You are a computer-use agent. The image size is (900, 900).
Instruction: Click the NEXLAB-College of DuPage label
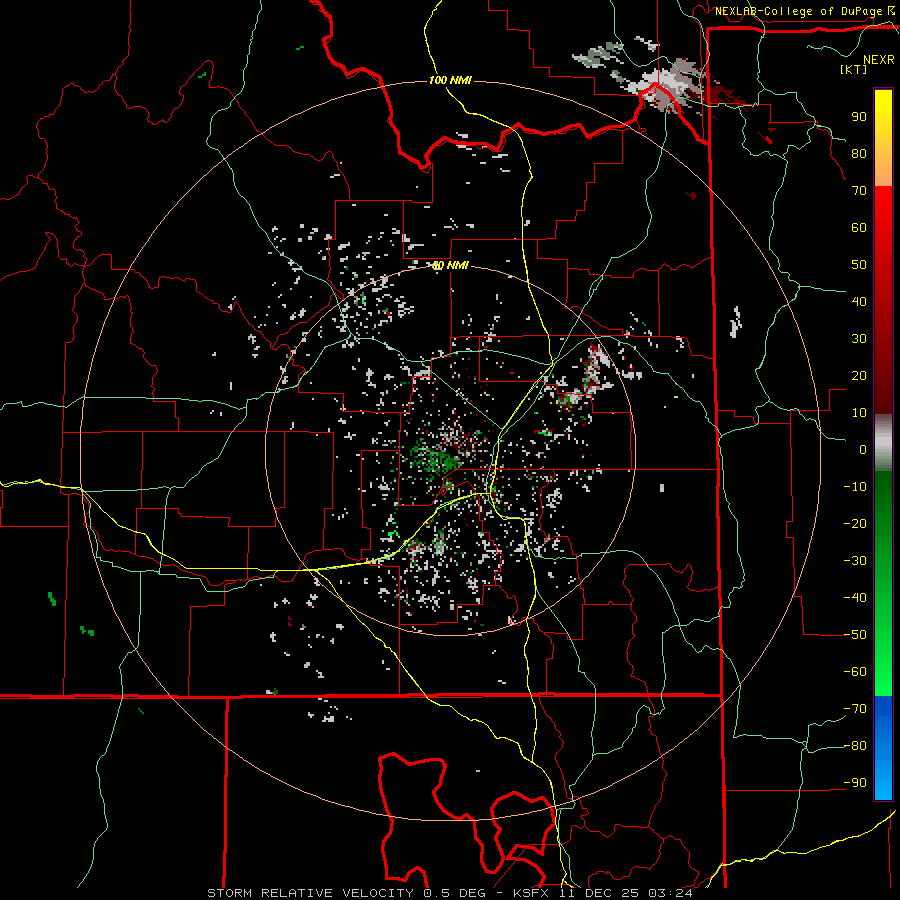(x=798, y=11)
